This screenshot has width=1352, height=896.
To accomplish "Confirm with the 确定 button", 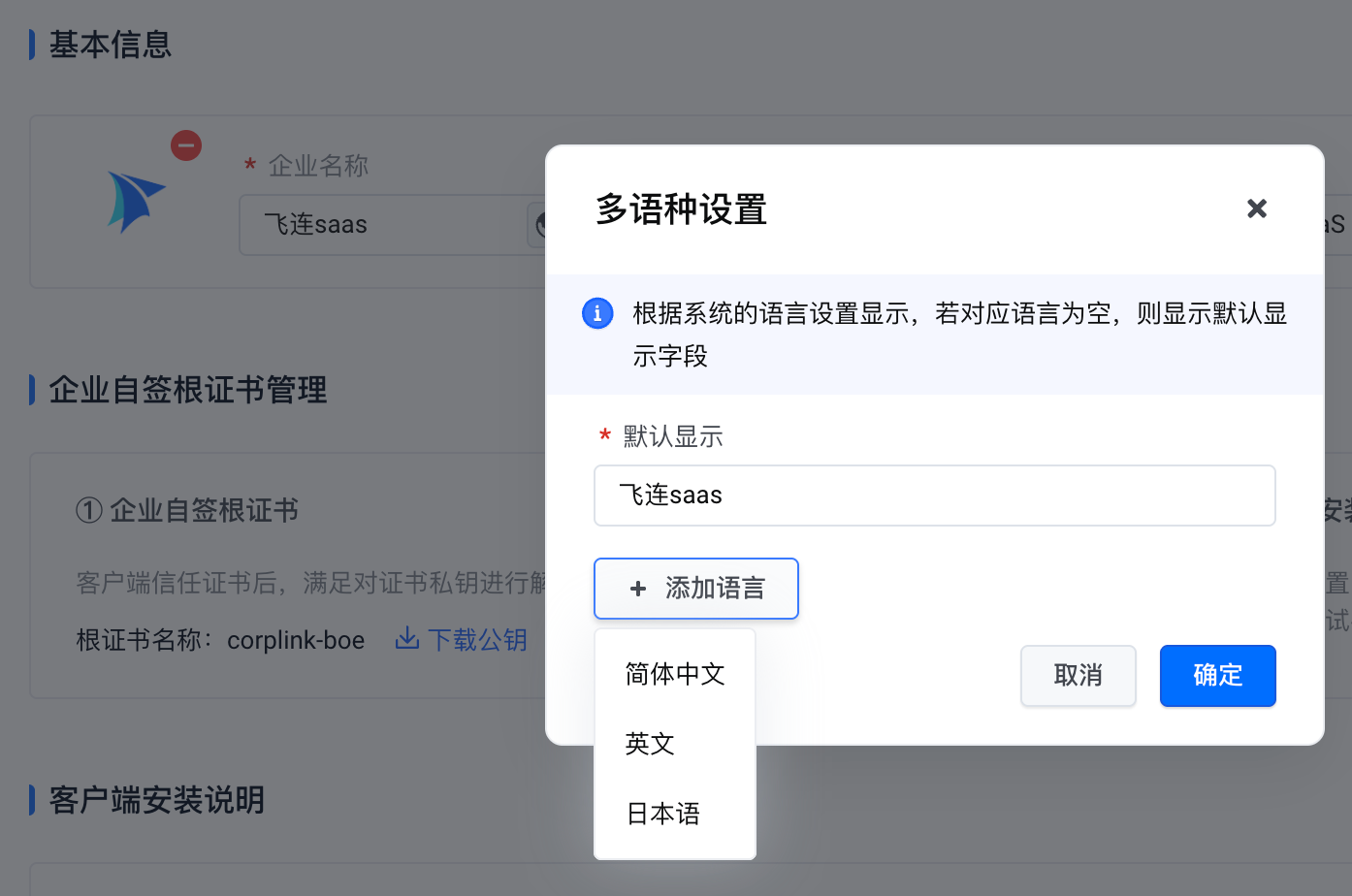I will (x=1217, y=676).
